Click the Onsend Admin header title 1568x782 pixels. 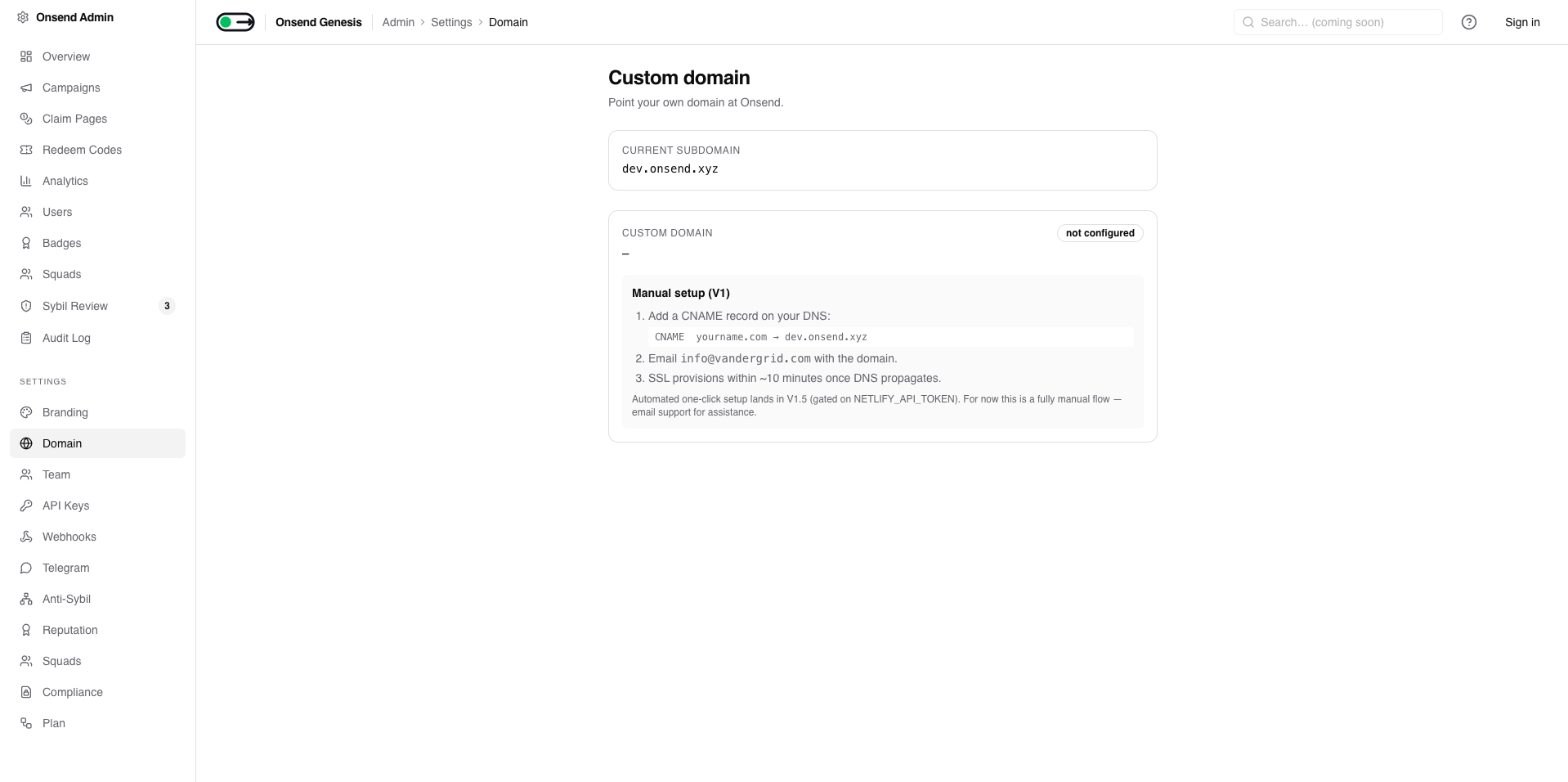74,17
